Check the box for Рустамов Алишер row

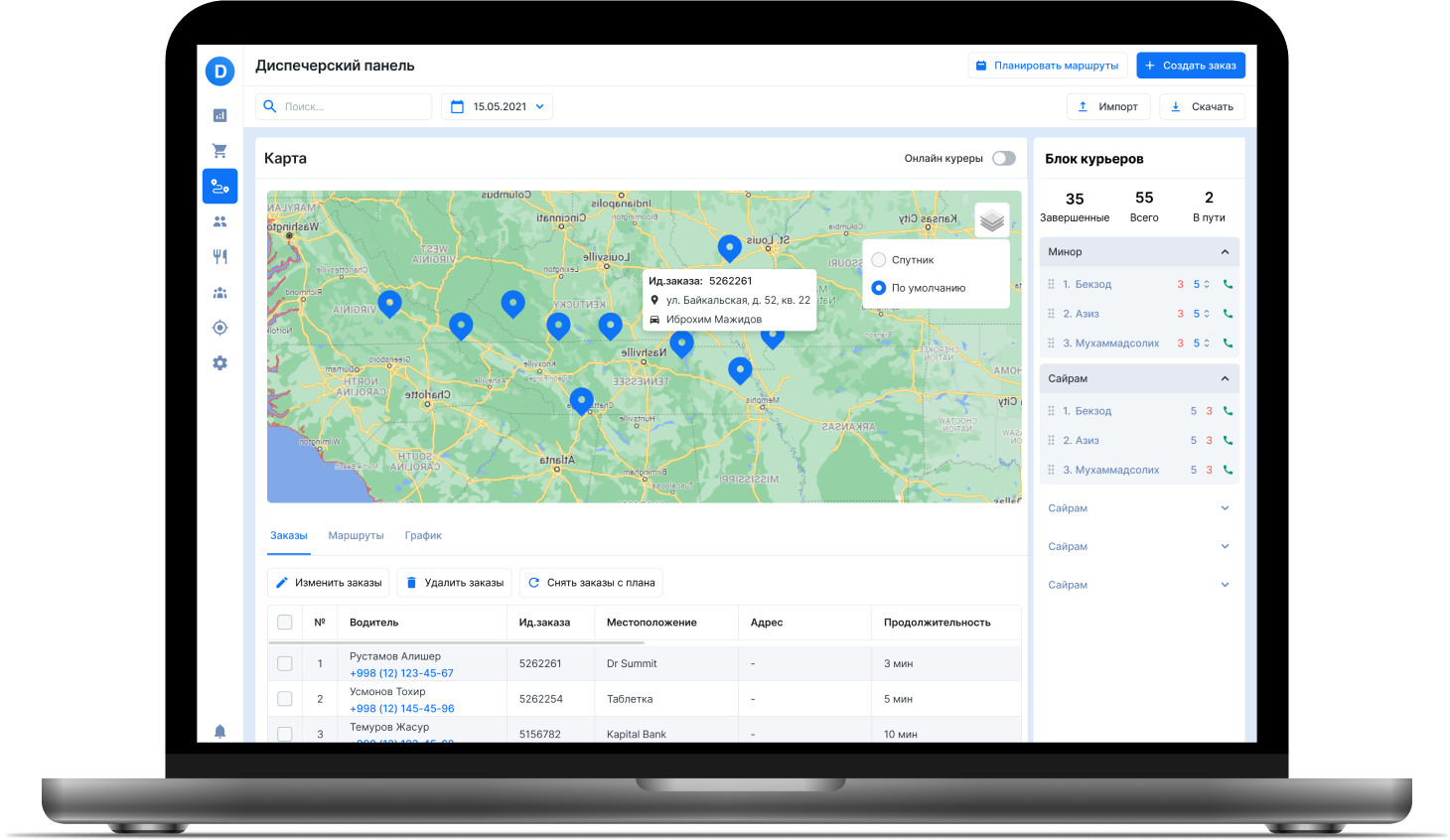[285, 663]
